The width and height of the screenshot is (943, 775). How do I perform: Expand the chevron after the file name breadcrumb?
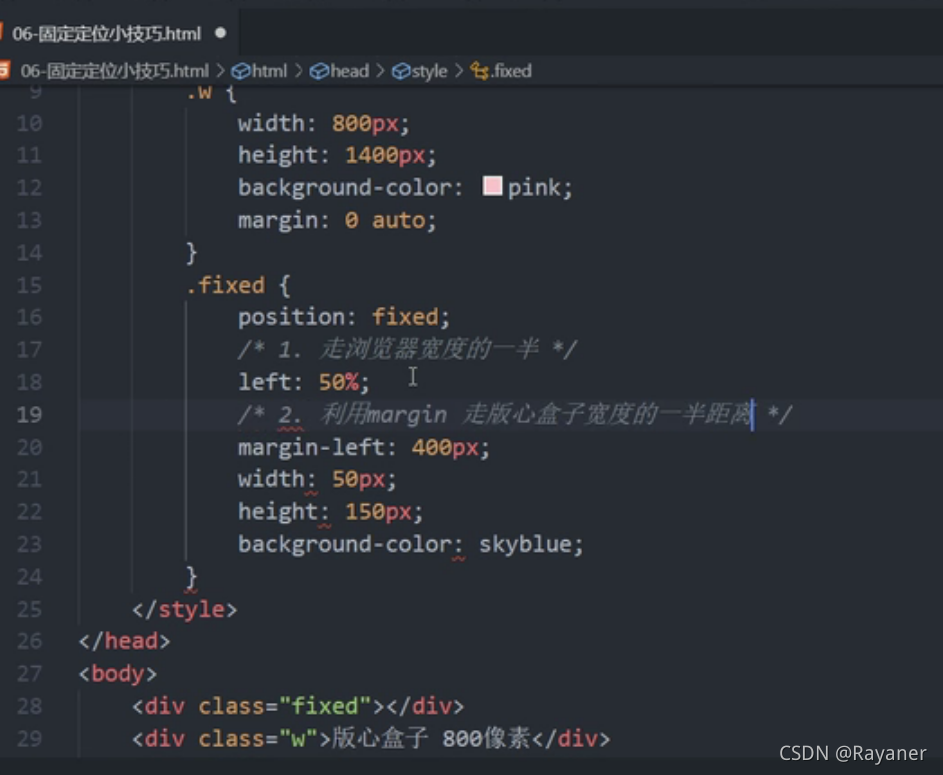click(220, 71)
